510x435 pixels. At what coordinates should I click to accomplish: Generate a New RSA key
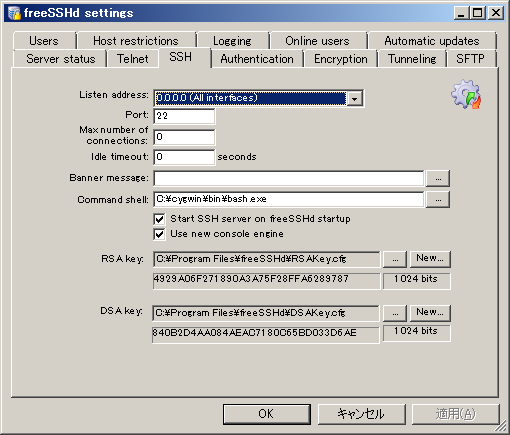(x=430, y=259)
